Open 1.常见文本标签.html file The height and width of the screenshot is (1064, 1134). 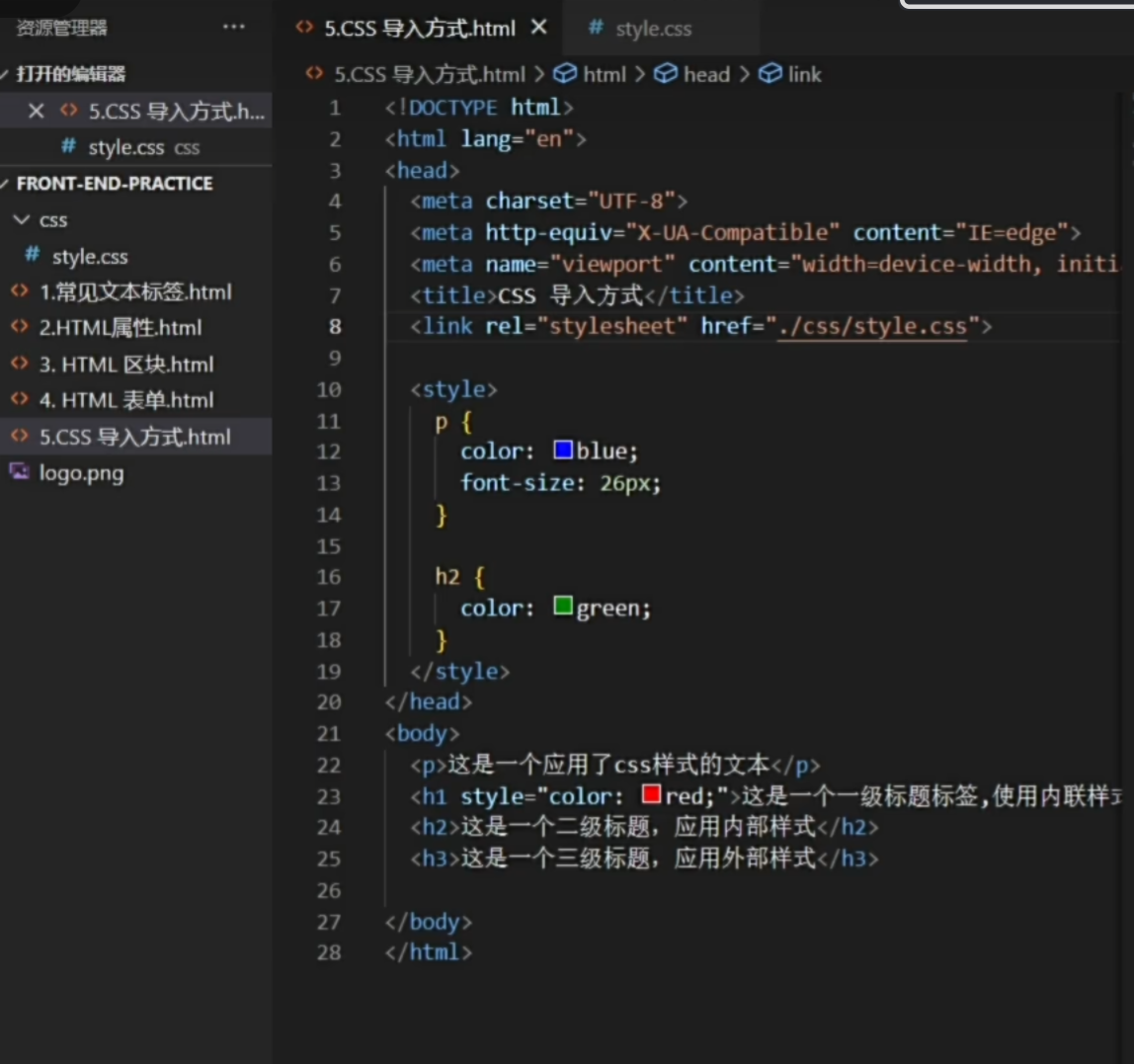[135, 291]
